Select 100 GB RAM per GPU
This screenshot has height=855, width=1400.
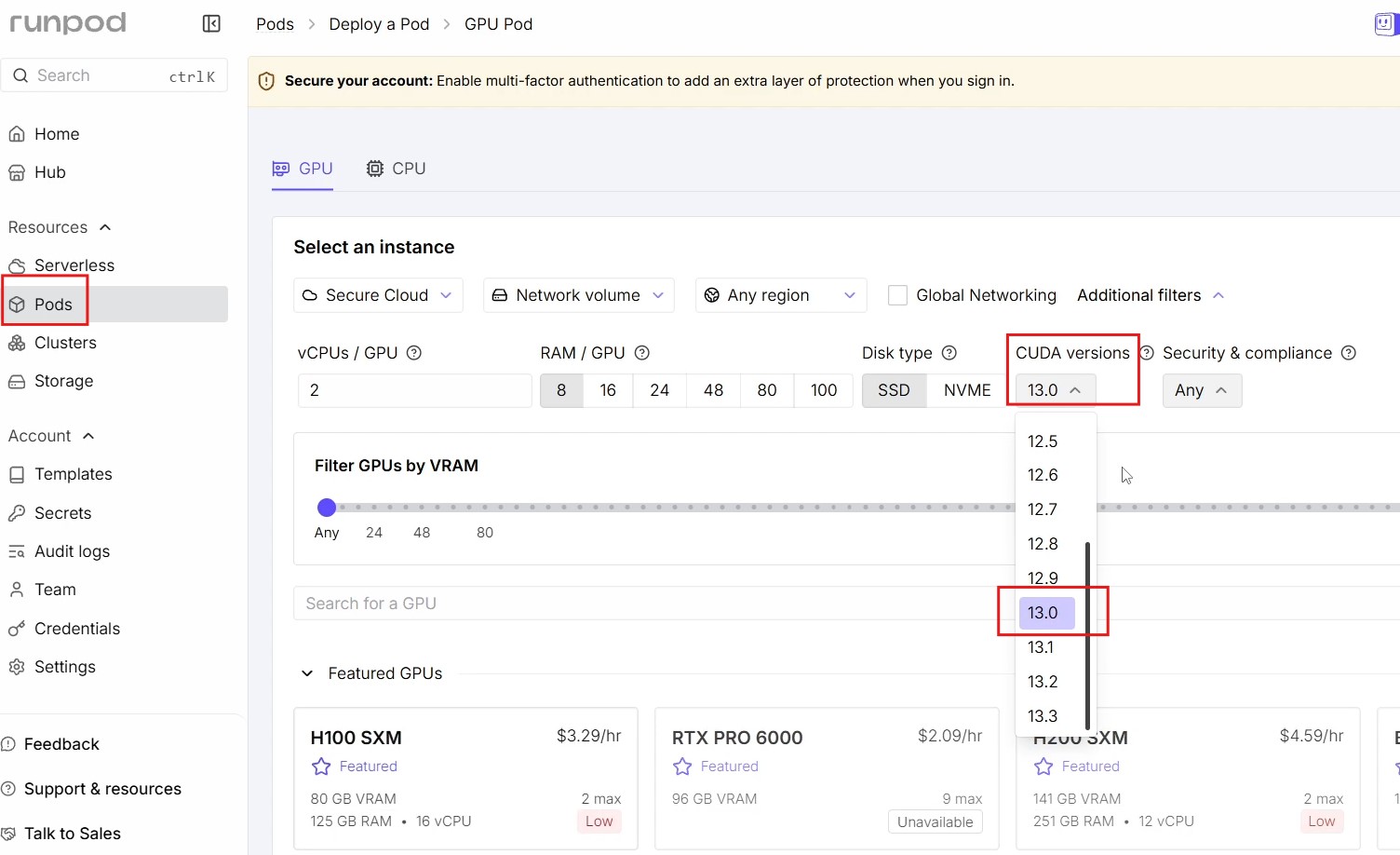coord(824,390)
